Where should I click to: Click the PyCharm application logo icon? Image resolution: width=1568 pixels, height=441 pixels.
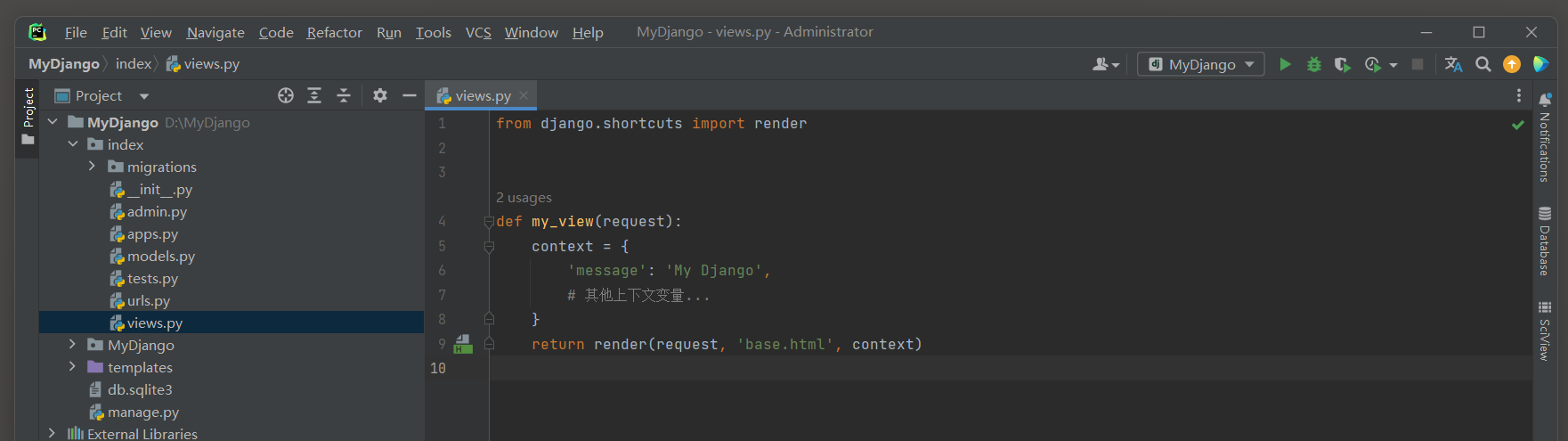tap(37, 32)
